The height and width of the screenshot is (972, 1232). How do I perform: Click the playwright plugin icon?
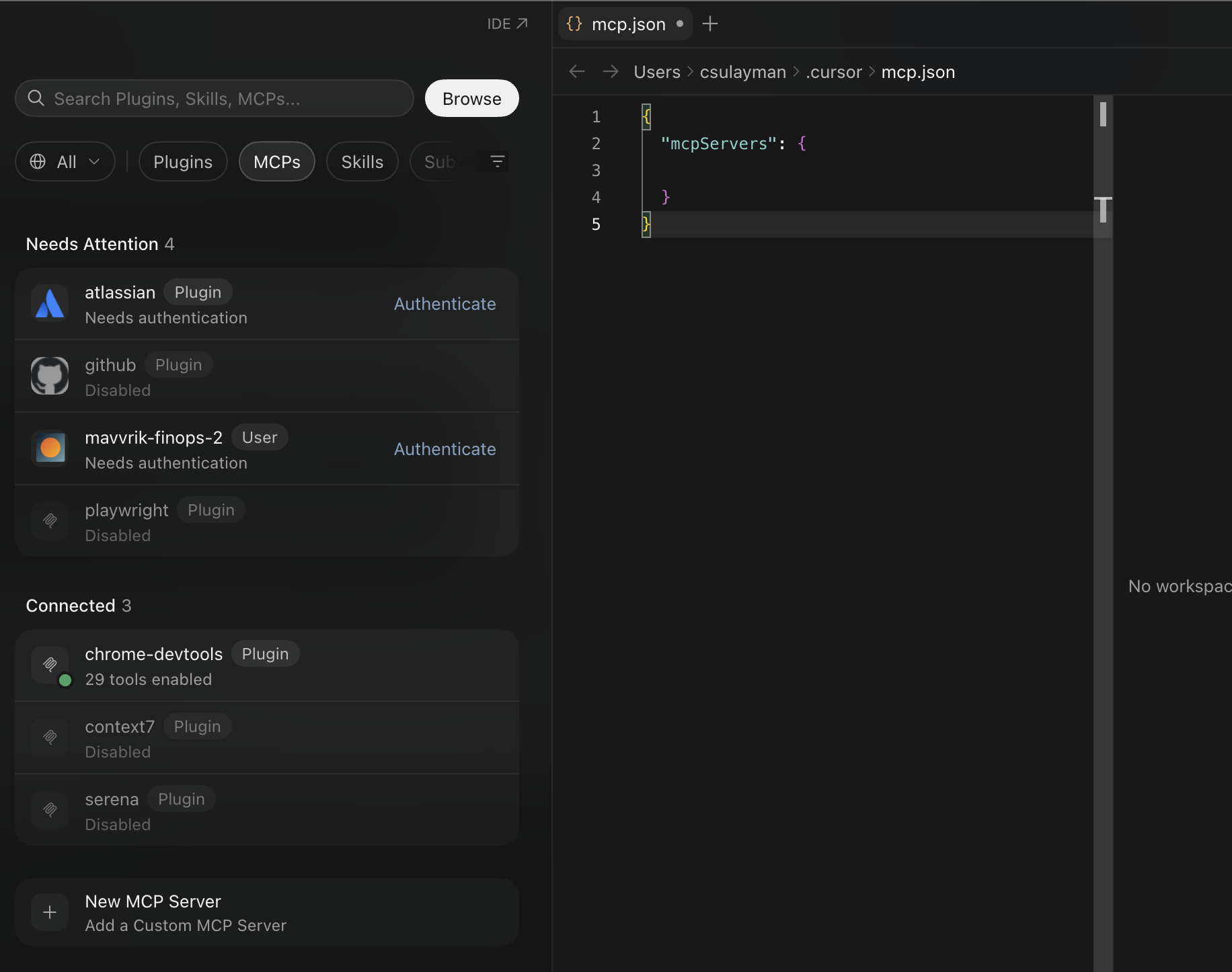[x=50, y=520]
